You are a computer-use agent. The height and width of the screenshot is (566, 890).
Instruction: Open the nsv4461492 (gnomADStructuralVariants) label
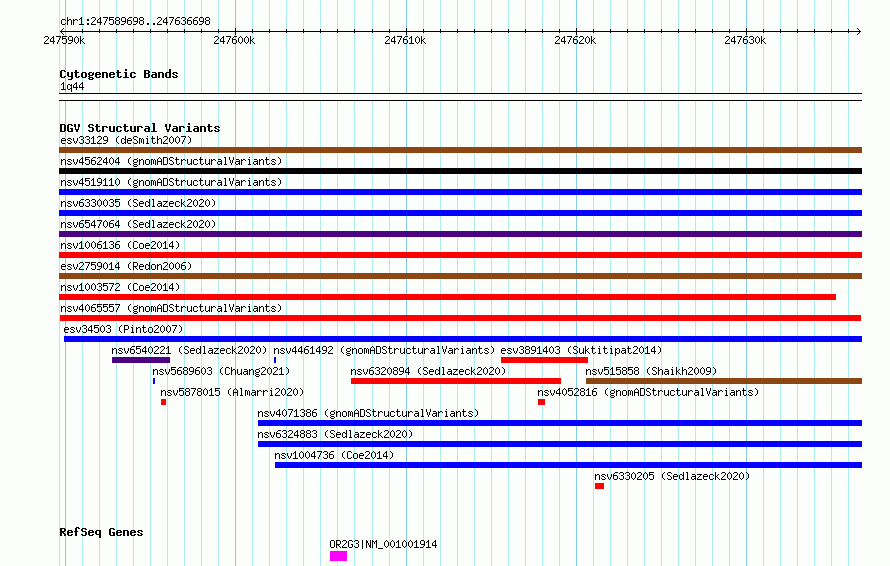(384, 350)
